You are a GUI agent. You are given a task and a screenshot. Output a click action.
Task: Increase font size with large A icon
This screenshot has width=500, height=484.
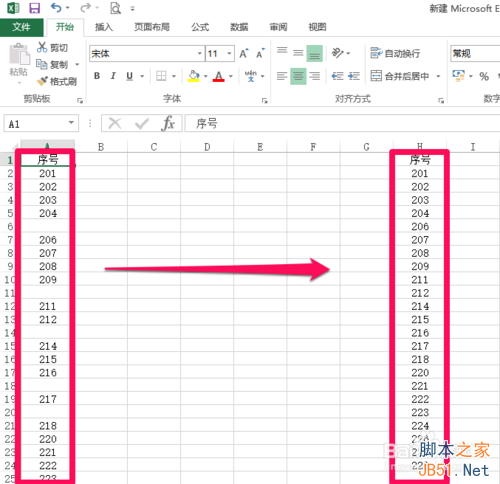244,53
